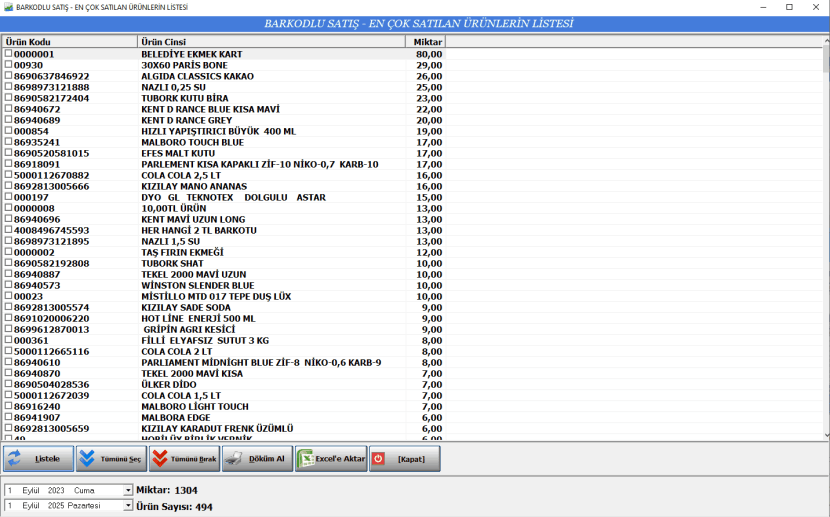
Task: Close the window with [Kapat] button
Action: (405, 459)
